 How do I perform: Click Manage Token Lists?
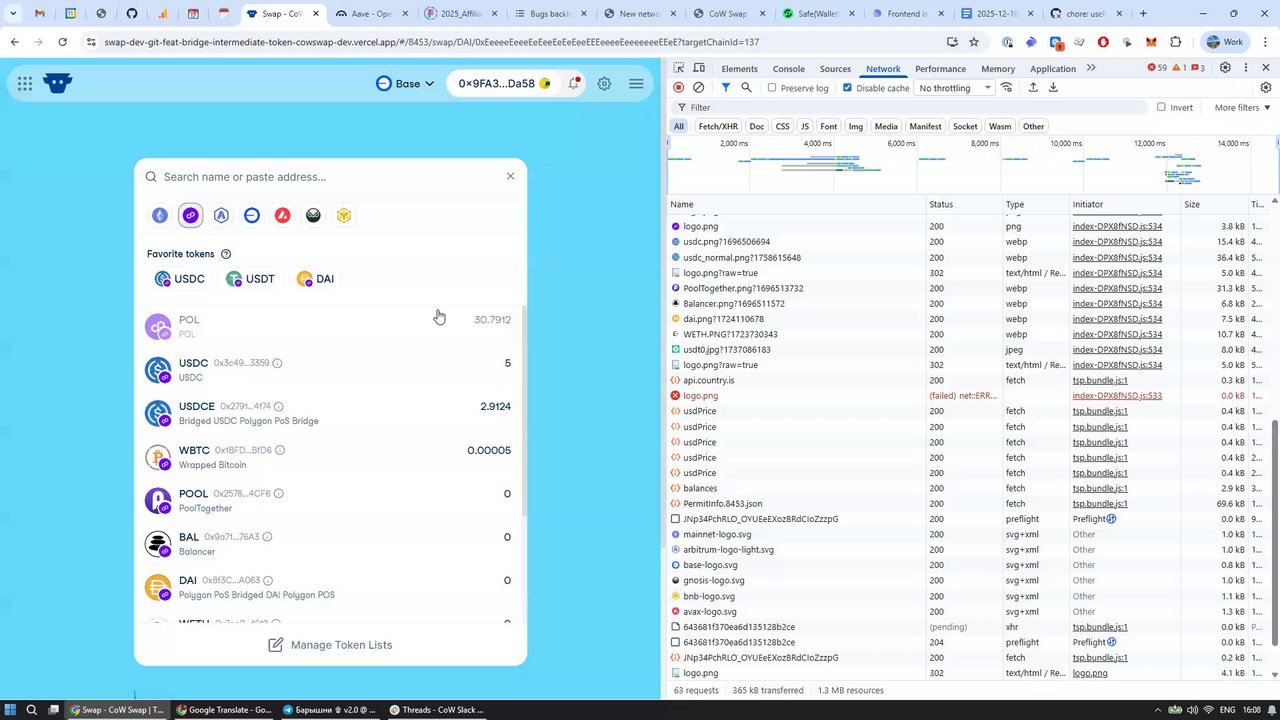(x=330, y=645)
